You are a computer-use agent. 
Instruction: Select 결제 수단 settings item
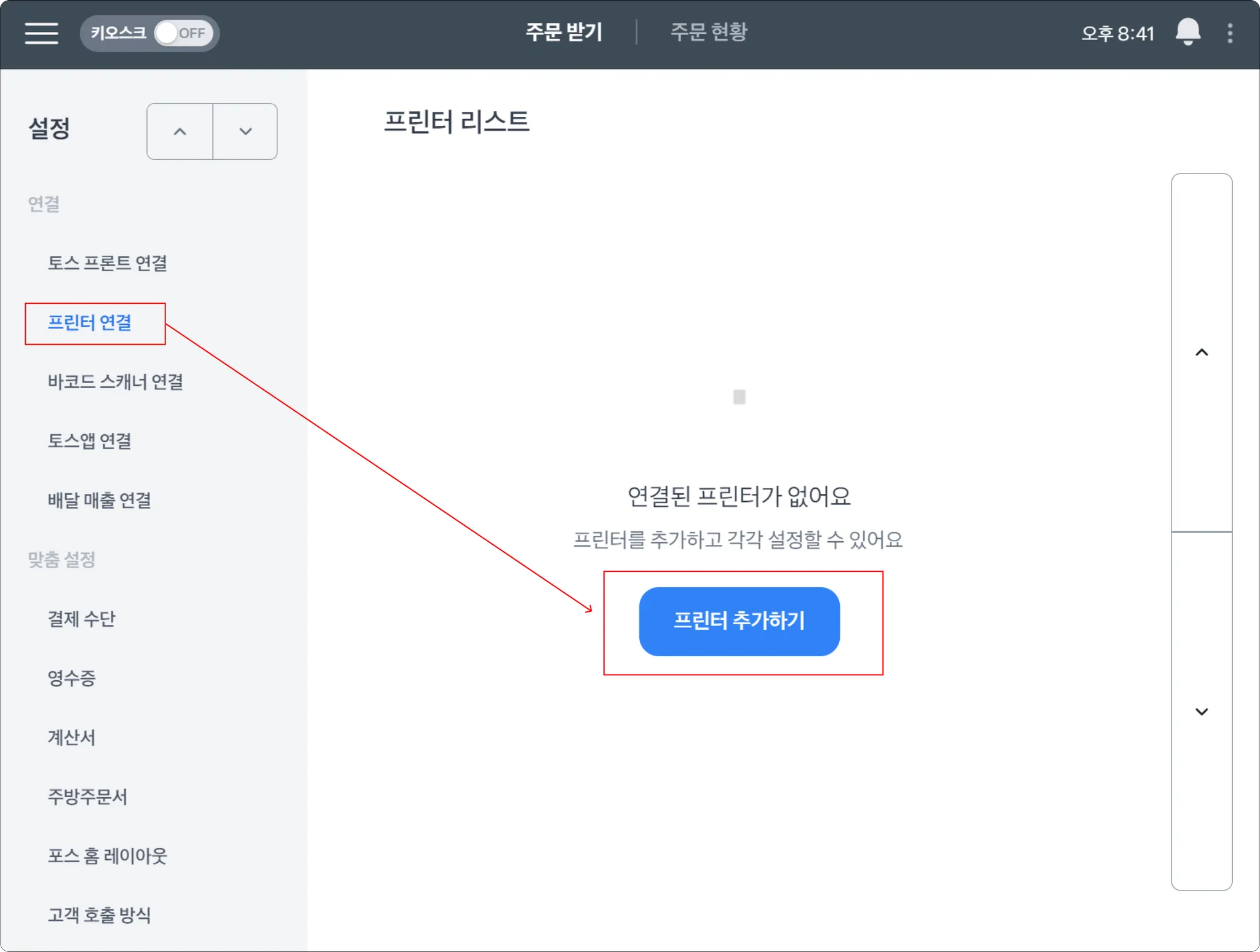pos(82,619)
